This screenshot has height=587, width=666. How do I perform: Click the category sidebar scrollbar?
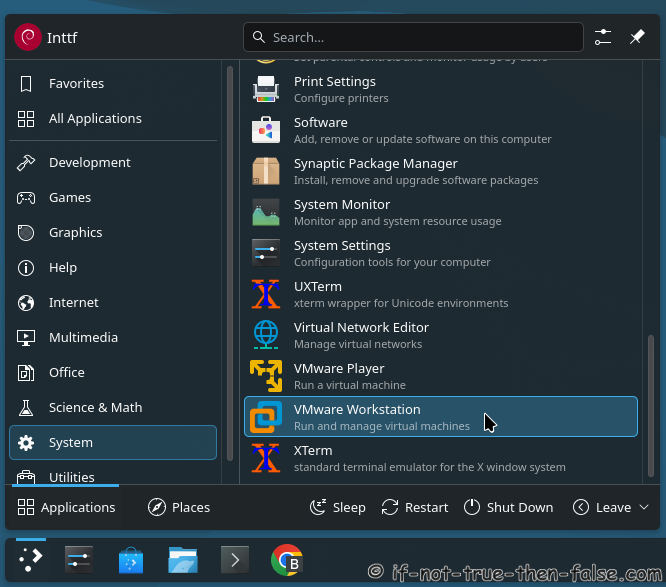(230, 263)
